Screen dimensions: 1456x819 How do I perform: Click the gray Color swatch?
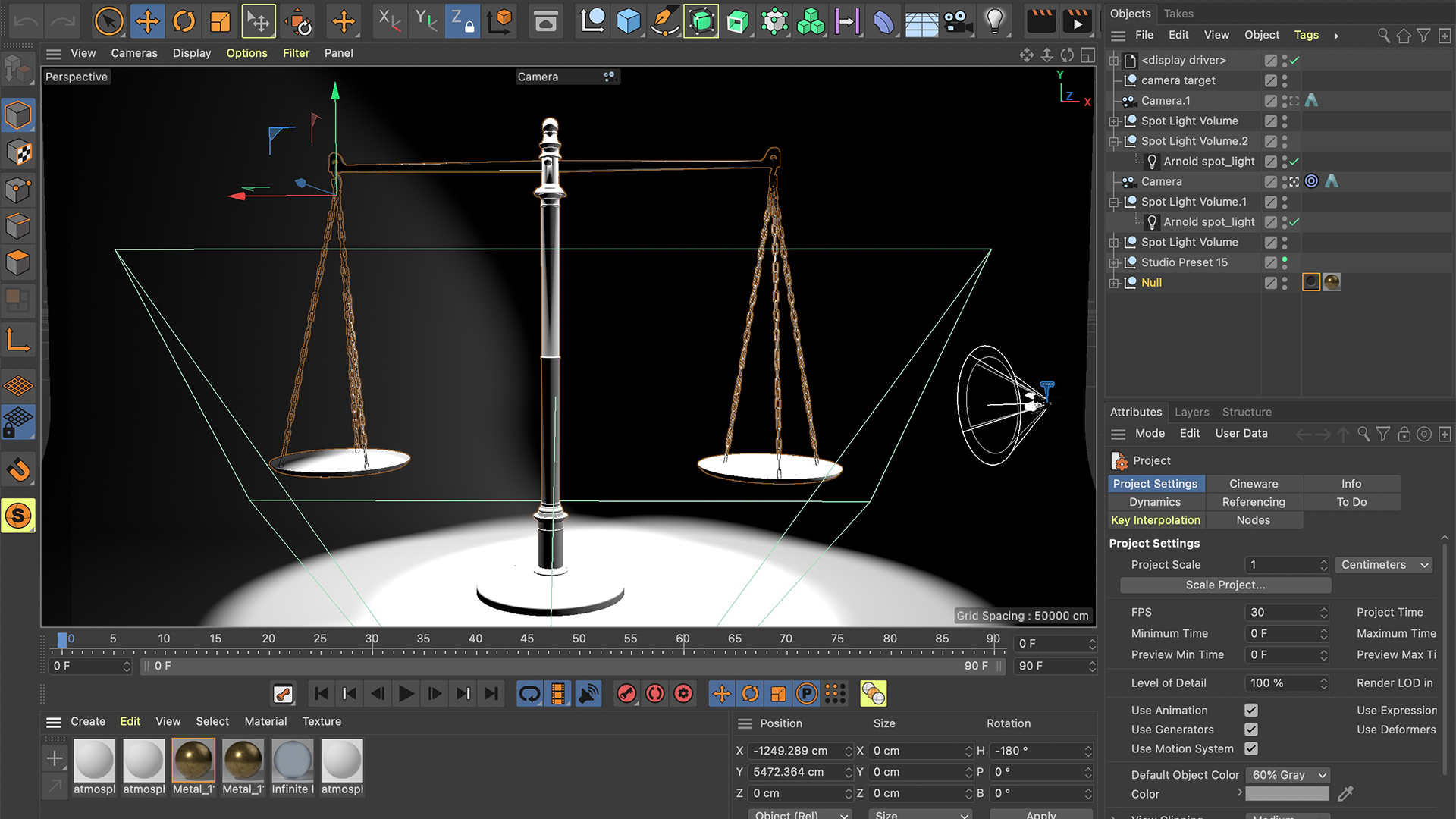[x=1287, y=794]
